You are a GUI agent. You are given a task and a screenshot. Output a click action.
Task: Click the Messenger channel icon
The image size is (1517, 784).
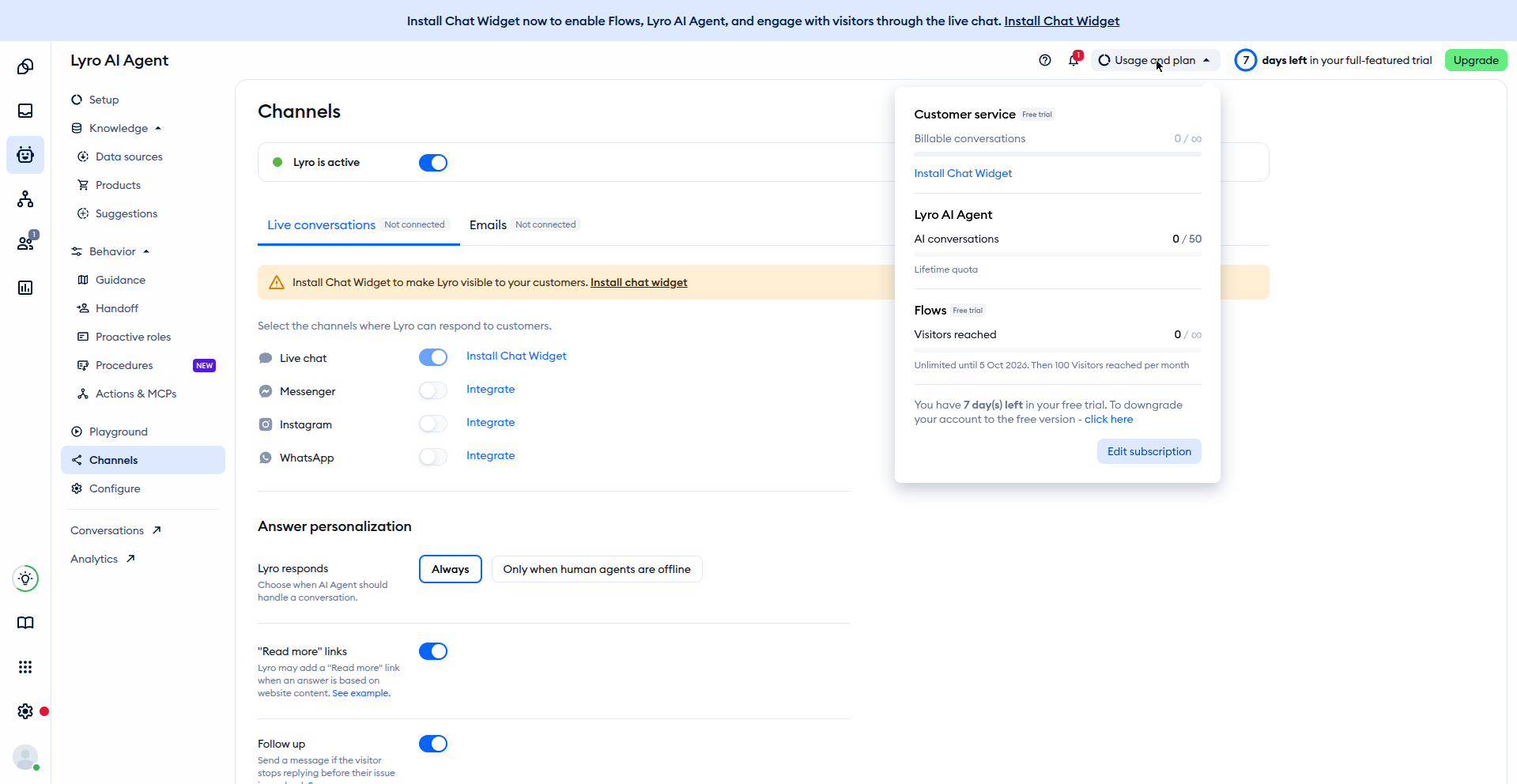click(266, 391)
